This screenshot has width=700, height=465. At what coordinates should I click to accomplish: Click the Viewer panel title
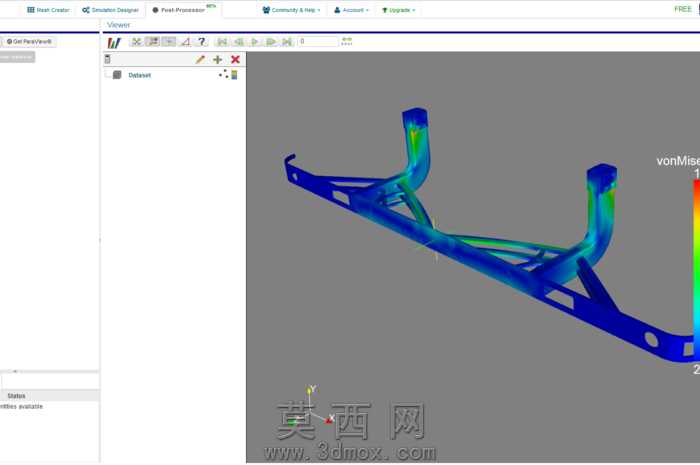[x=119, y=25]
